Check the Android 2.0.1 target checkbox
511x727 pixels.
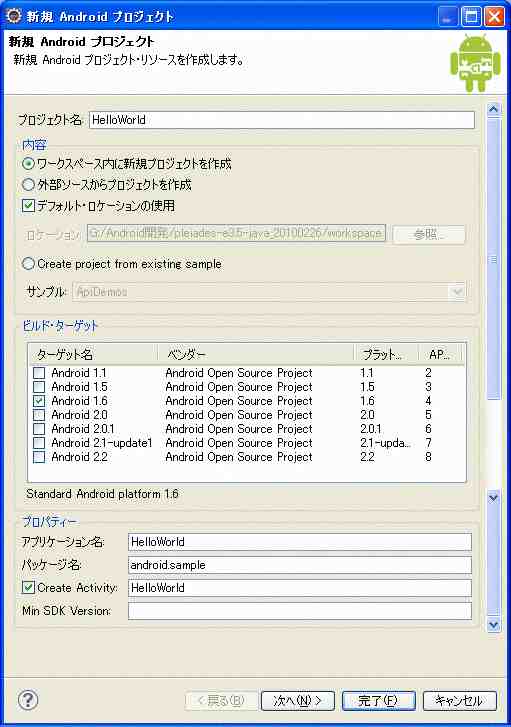[39, 429]
